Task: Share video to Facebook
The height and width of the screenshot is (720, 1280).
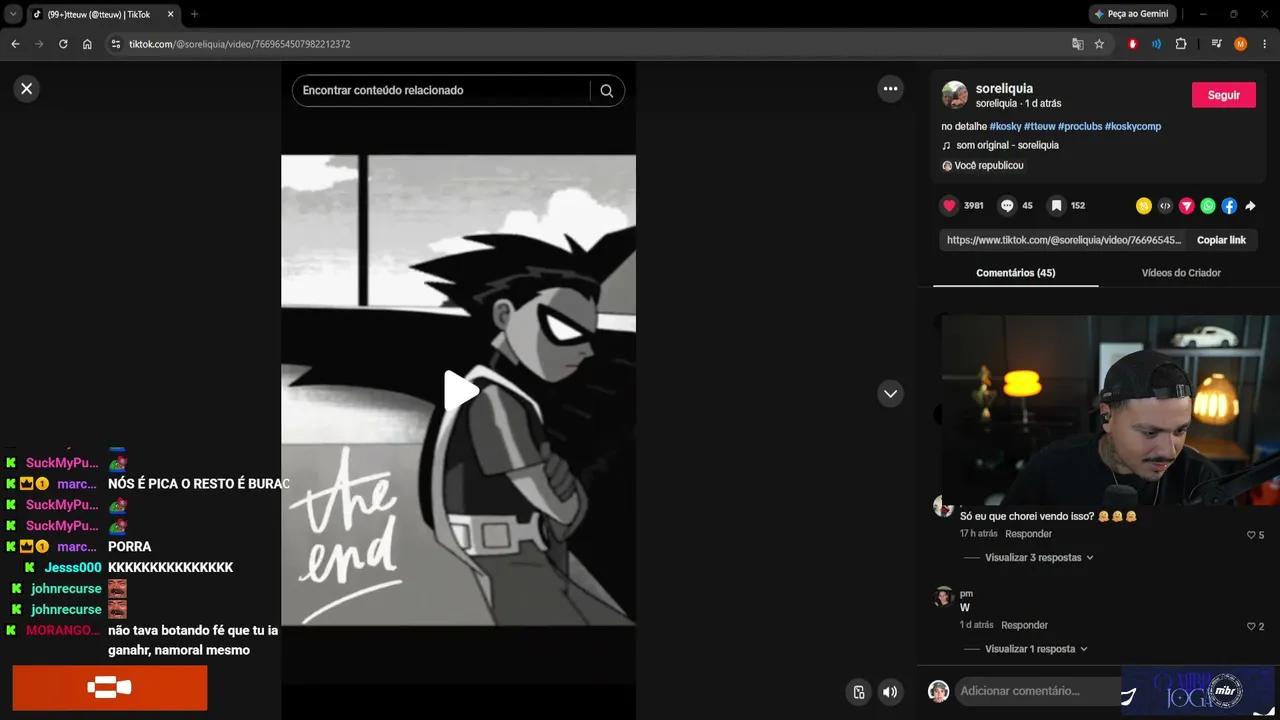Action: [x=1229, y=206]
